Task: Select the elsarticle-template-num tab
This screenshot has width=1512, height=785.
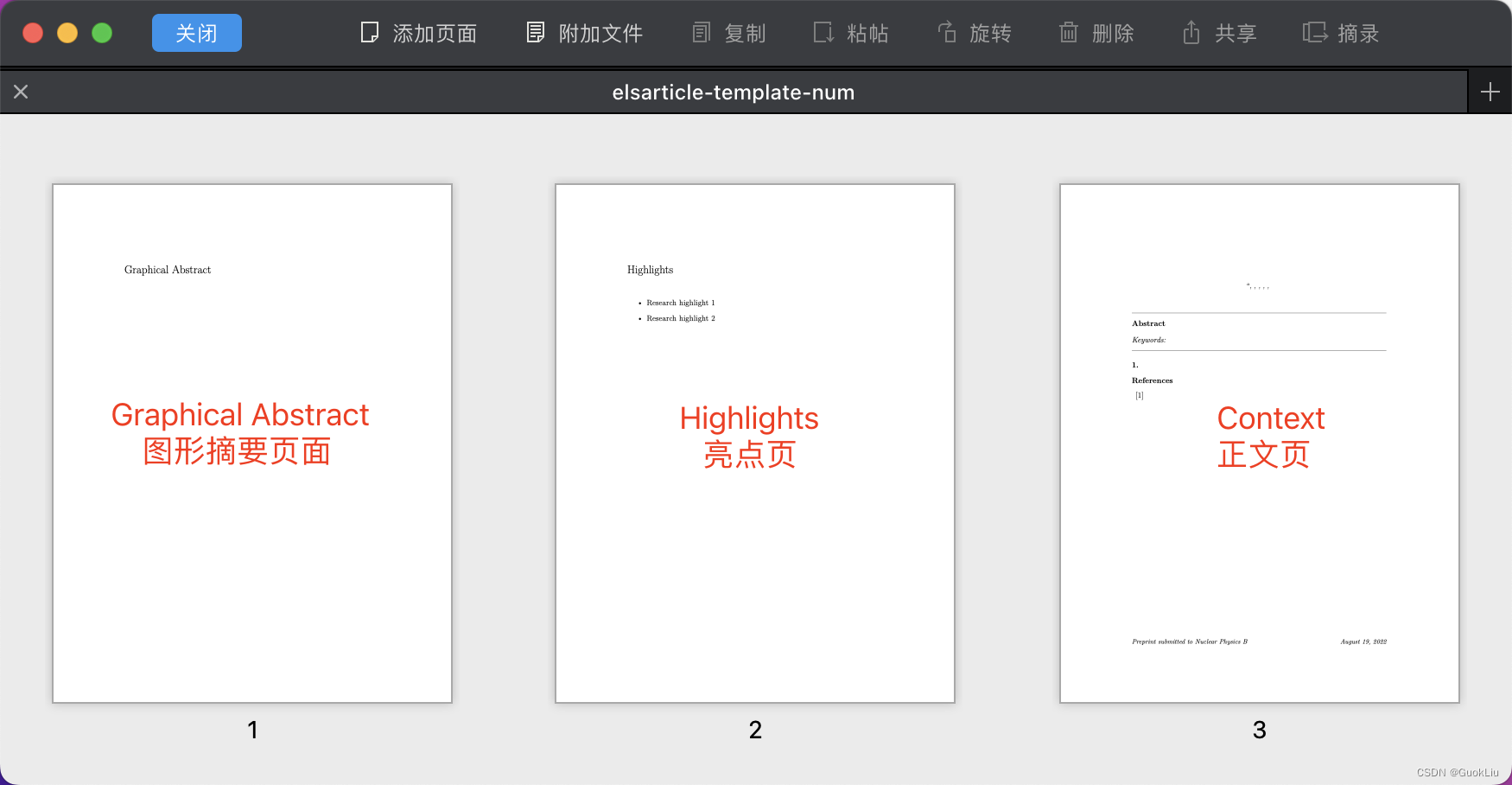Action: [734, 92]
